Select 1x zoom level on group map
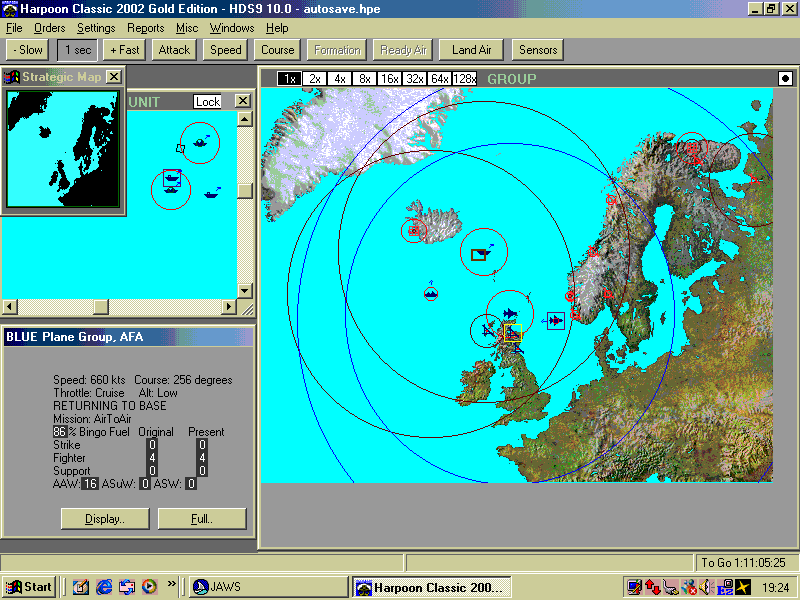This screenshot has height=600, width=800. [x=290, y=79]
